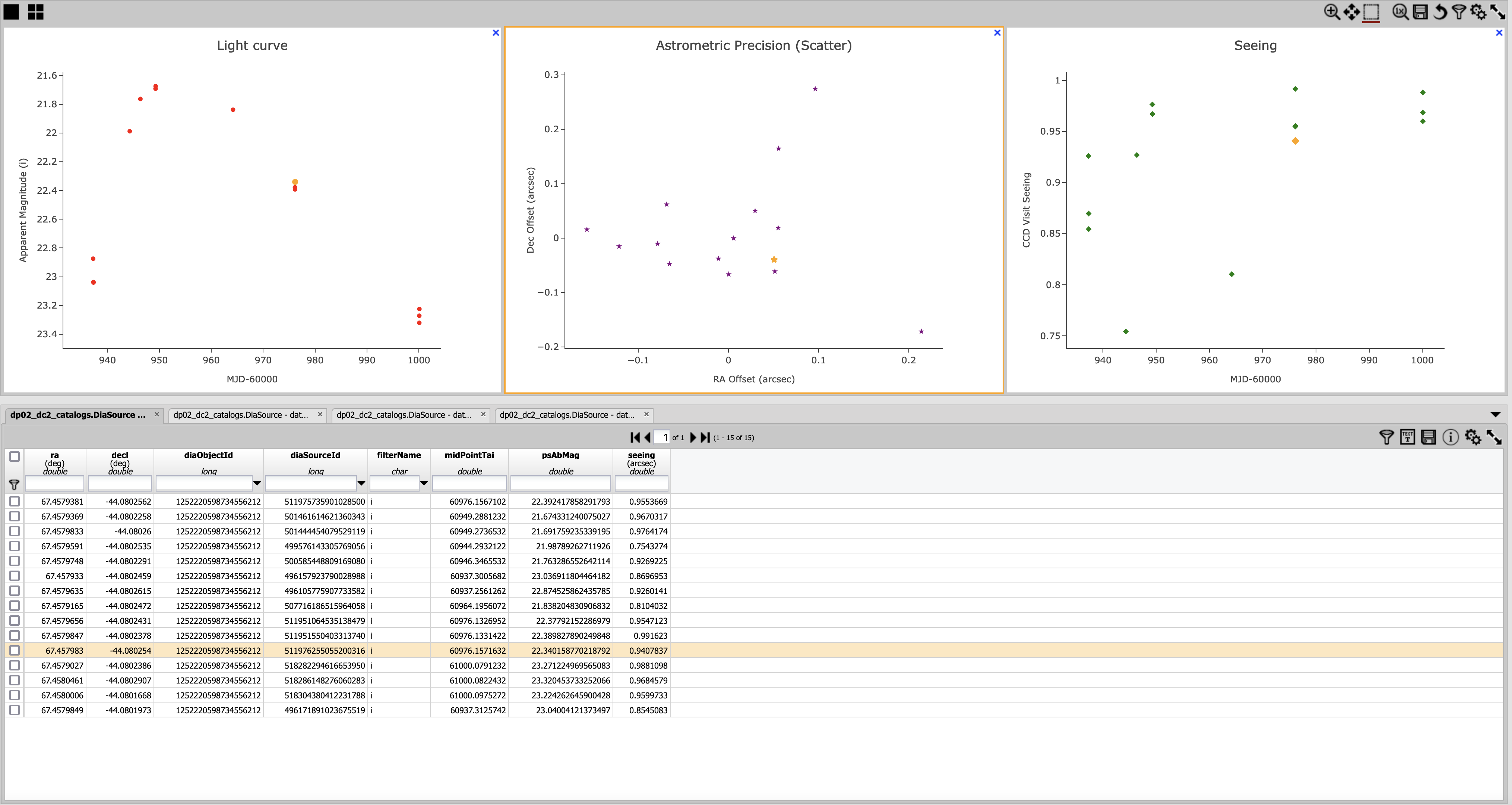Sort by the psAbMag column header
This screenshot has width=1512, height=805.
pos(560,455)
